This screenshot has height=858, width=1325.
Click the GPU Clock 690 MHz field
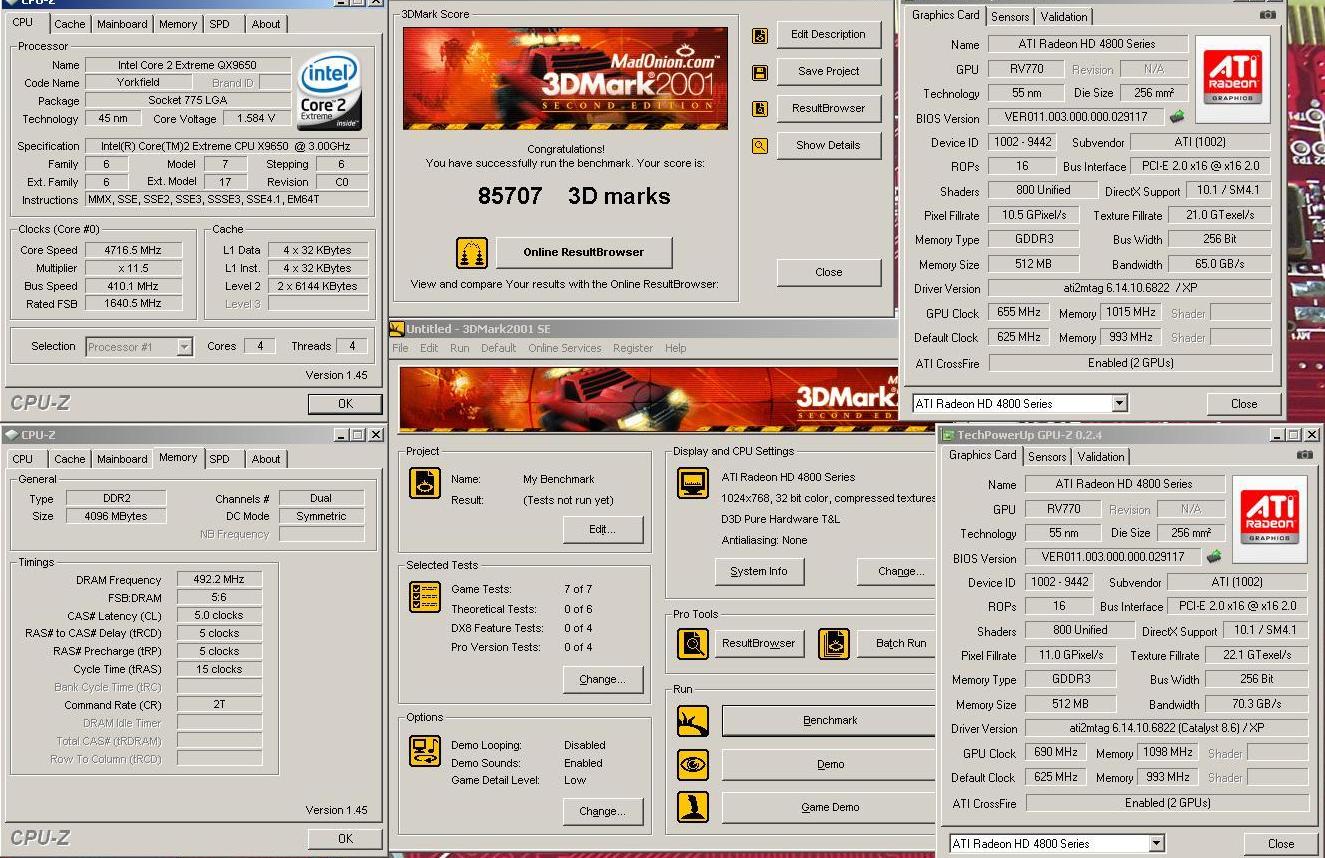(x=1056, y=753)
